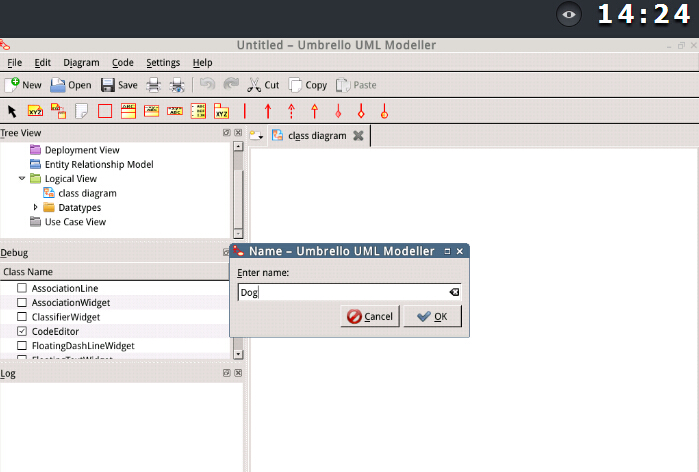Choose the Anchor line tool

(x=58, y=111)
